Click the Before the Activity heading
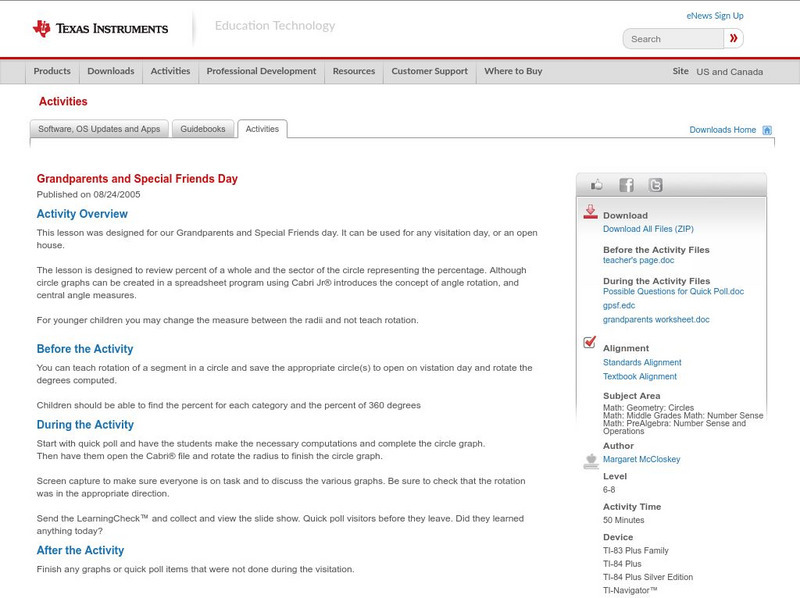800x598 pixels. [x=85, y=349]
